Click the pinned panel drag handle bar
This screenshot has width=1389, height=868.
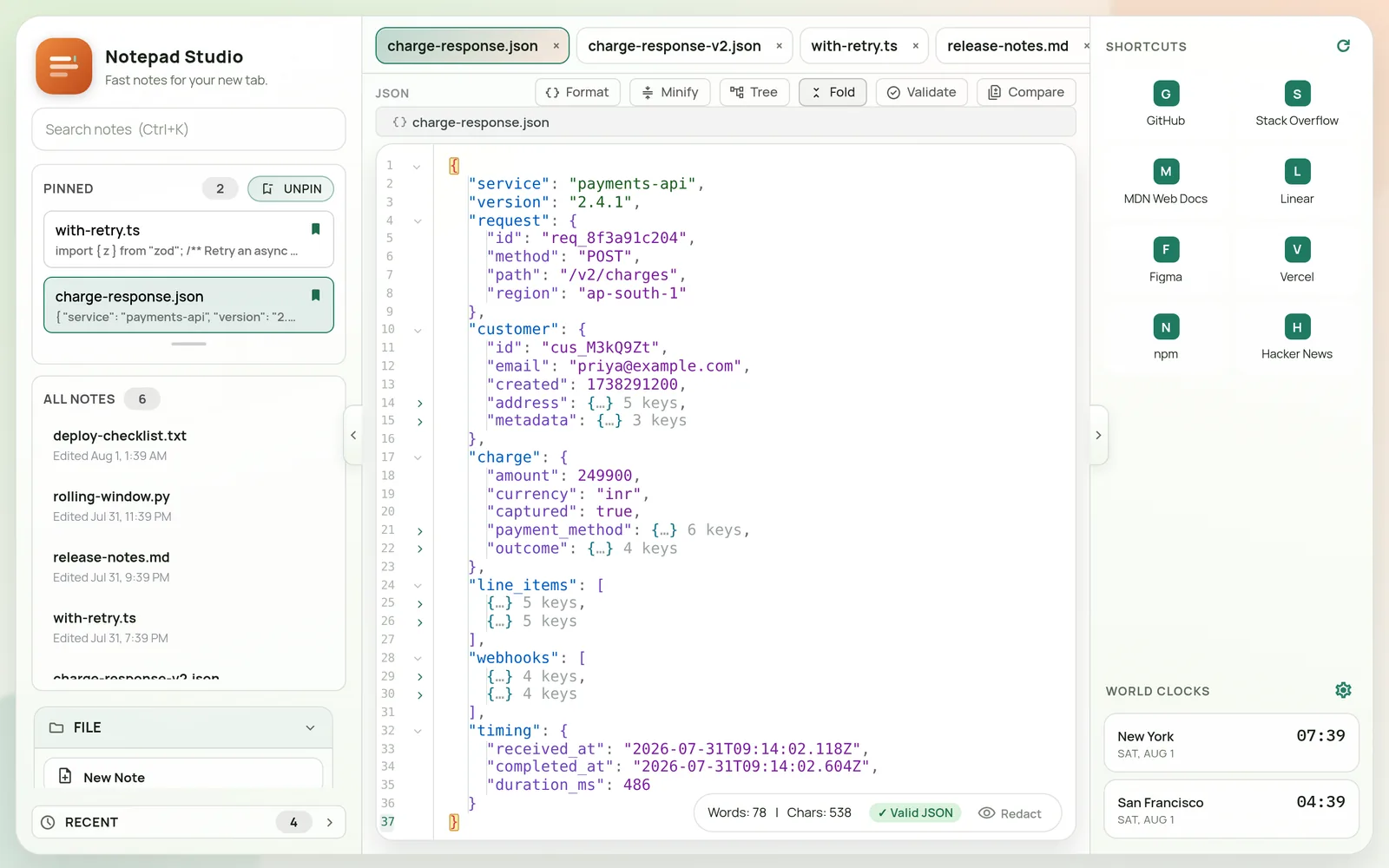point(188,344)
